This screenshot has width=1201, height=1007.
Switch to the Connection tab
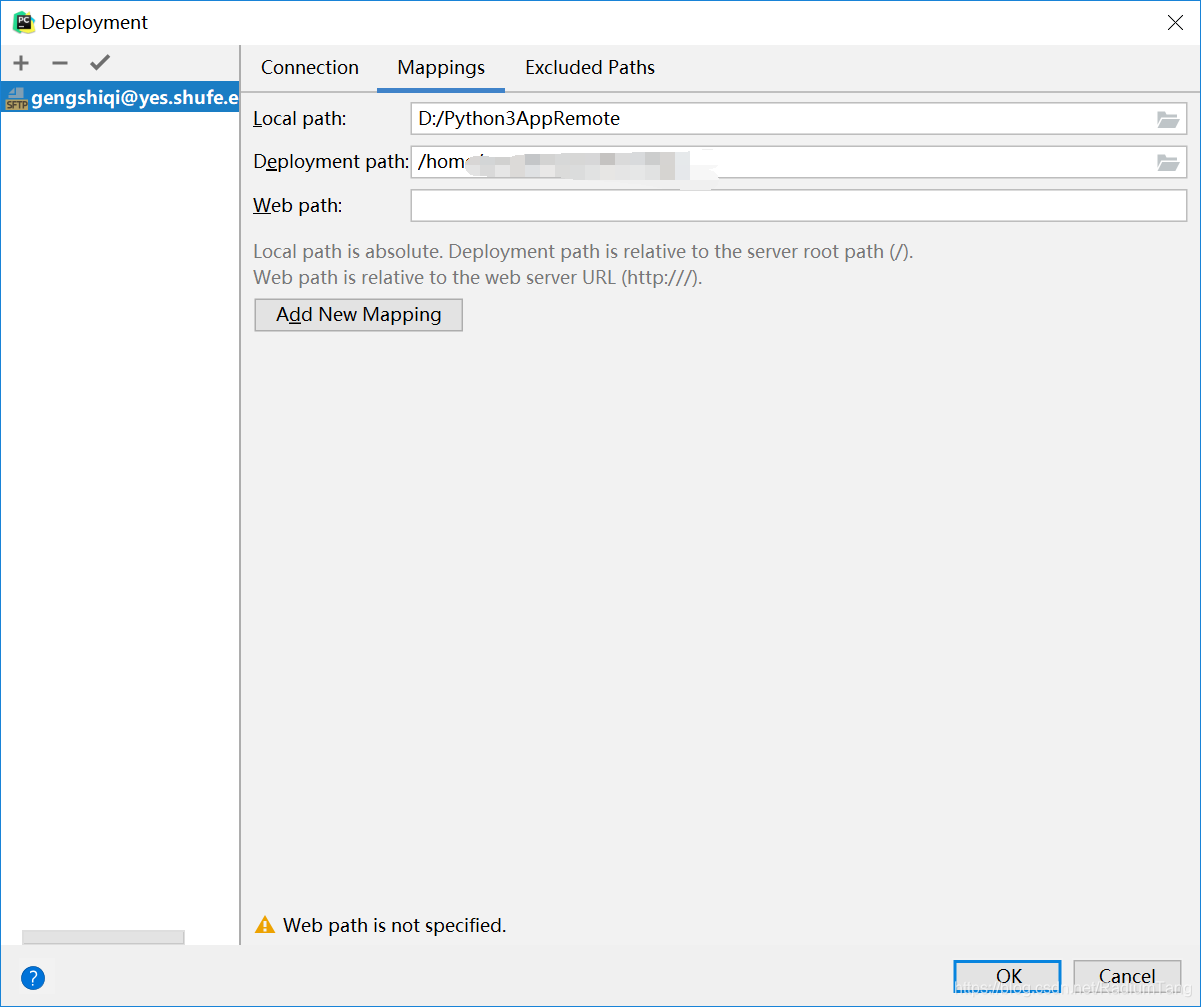coord(310,68)
